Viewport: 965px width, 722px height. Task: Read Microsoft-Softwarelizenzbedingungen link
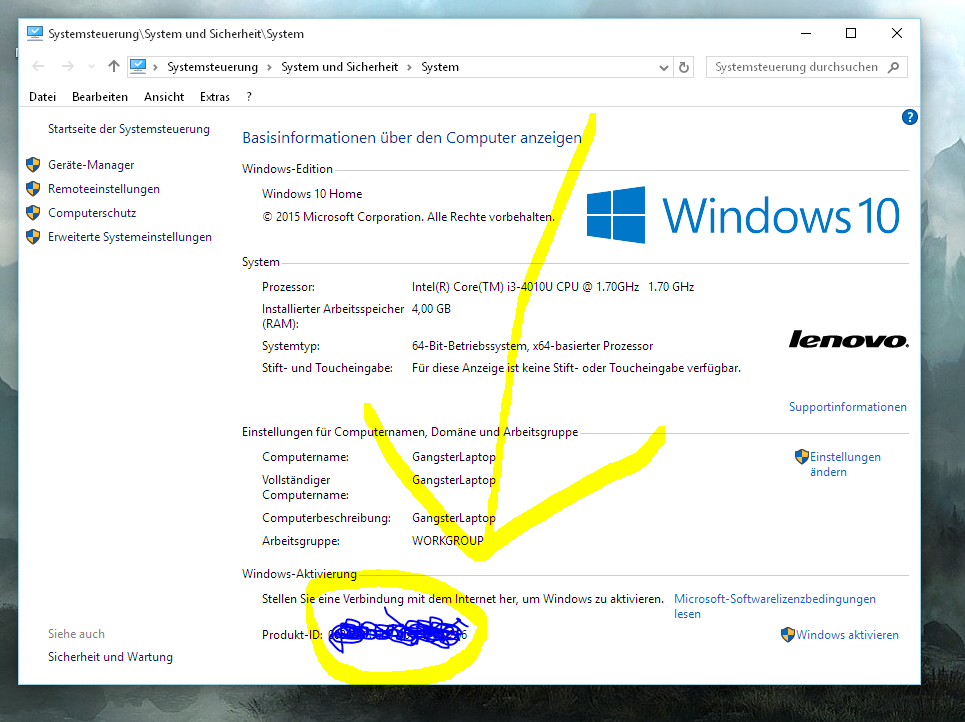(774, 606)
